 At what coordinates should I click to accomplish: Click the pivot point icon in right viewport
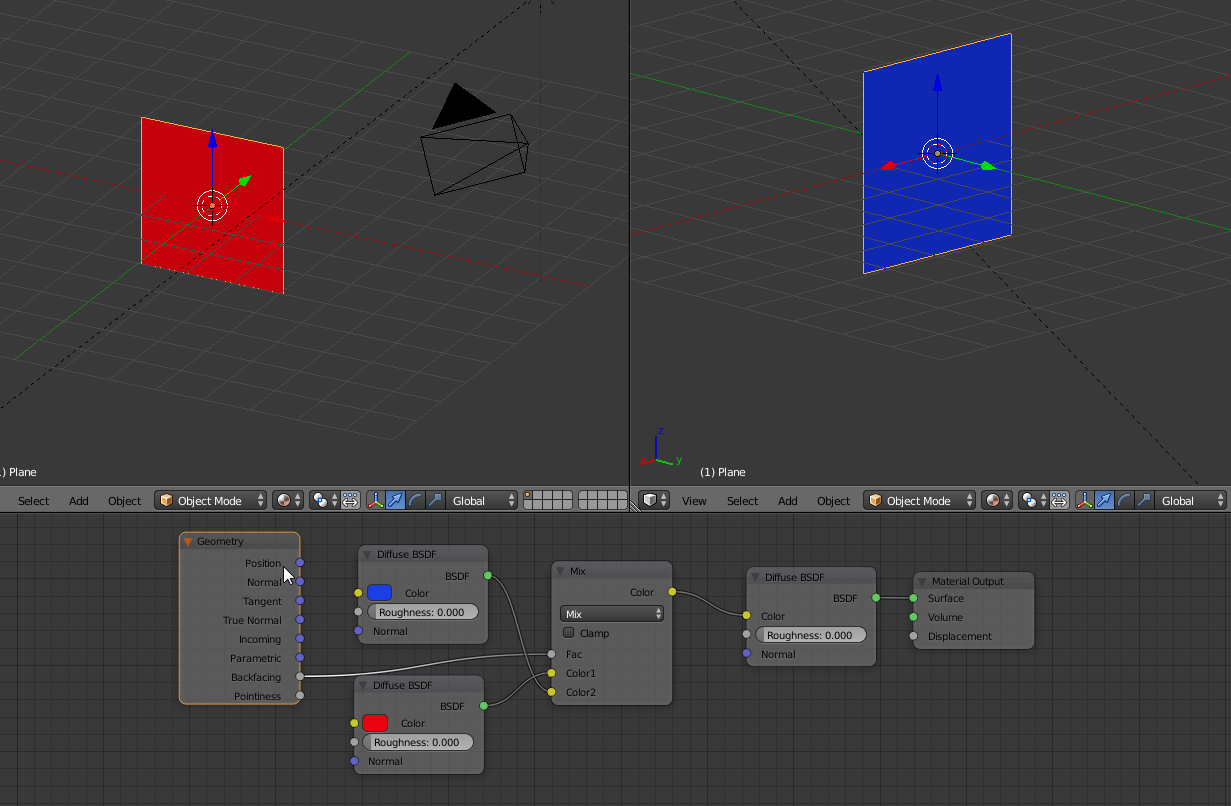[1030, 500]
